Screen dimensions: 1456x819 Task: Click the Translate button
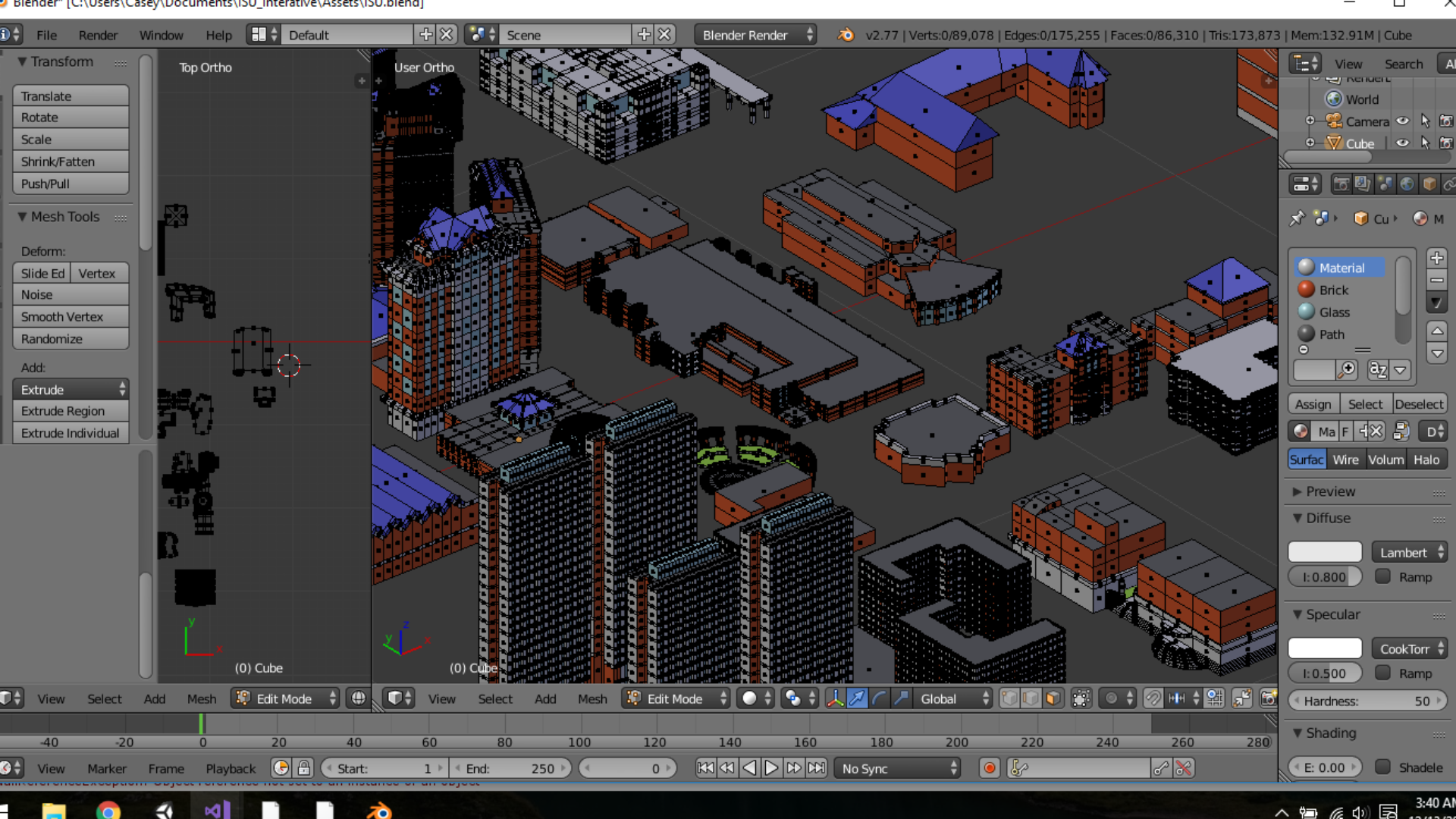coord(71,96)
